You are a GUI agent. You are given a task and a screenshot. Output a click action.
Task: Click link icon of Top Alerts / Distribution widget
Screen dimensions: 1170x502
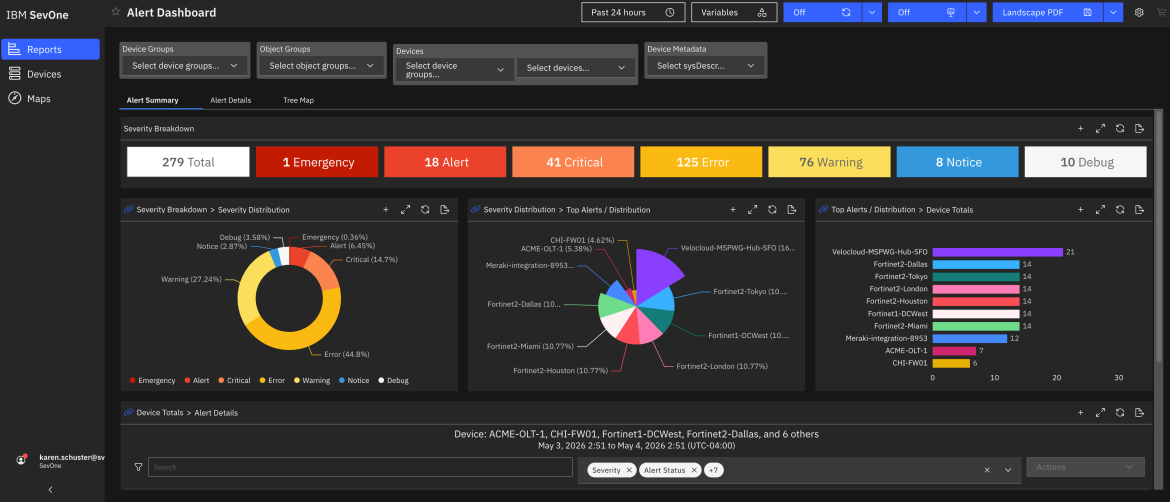pyautogui.click(x=475, y=210)
